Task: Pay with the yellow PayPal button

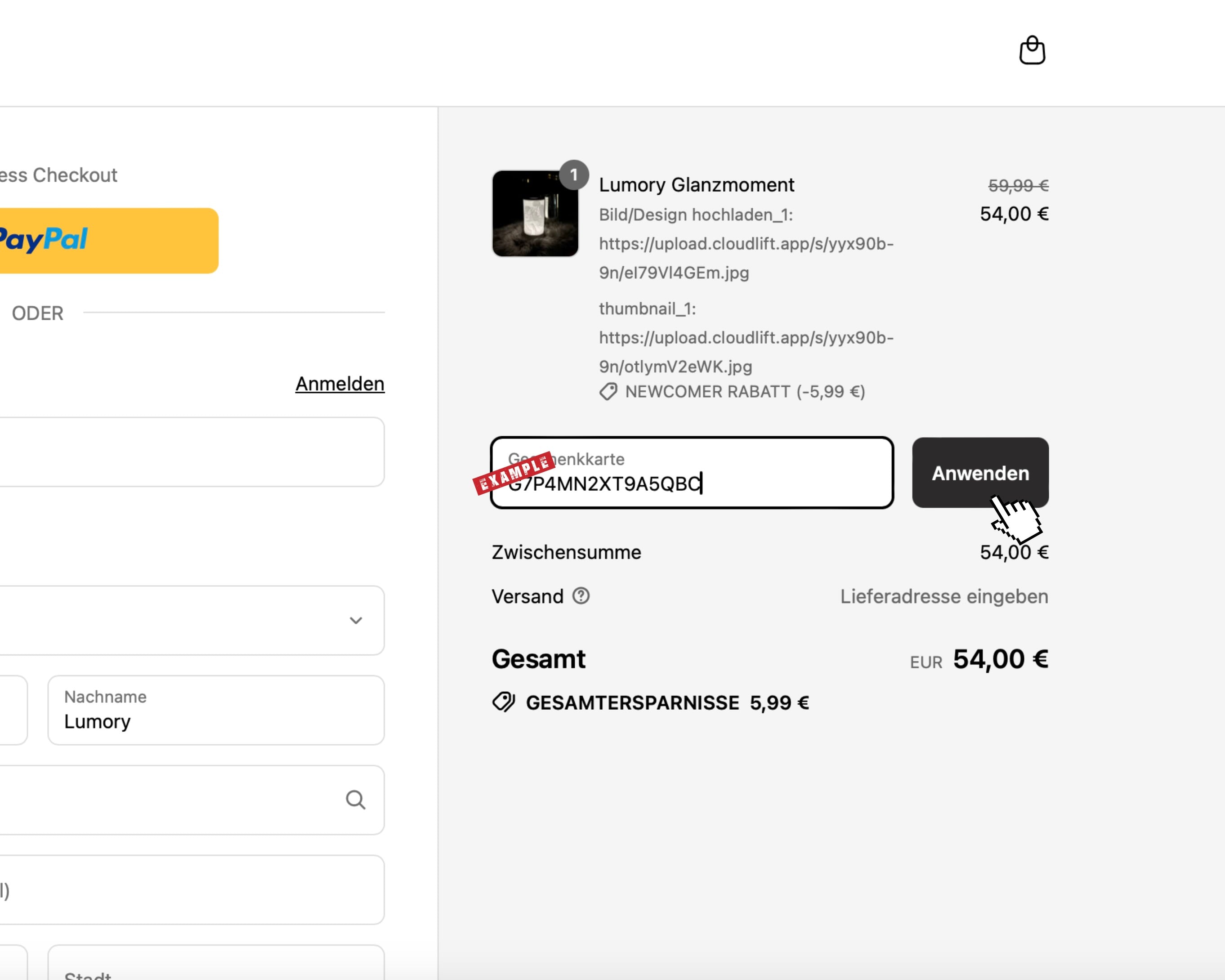Action: coord(108,240)
